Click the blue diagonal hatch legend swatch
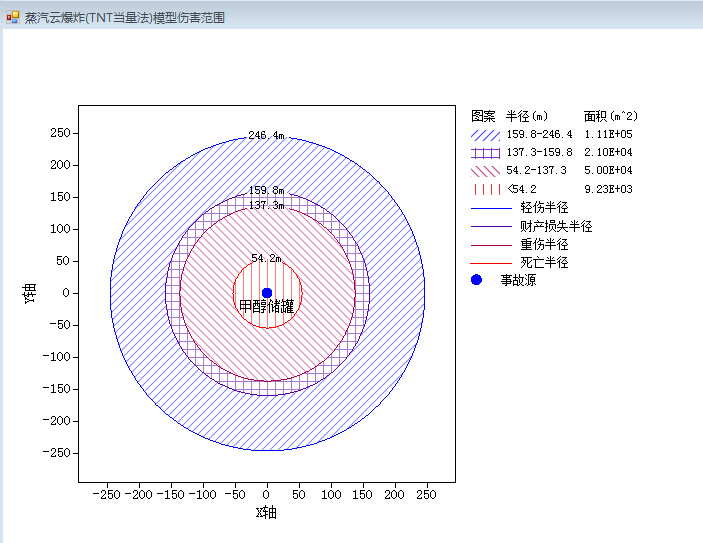This screenshot has width=703, height=543. (x=486, y=135)
